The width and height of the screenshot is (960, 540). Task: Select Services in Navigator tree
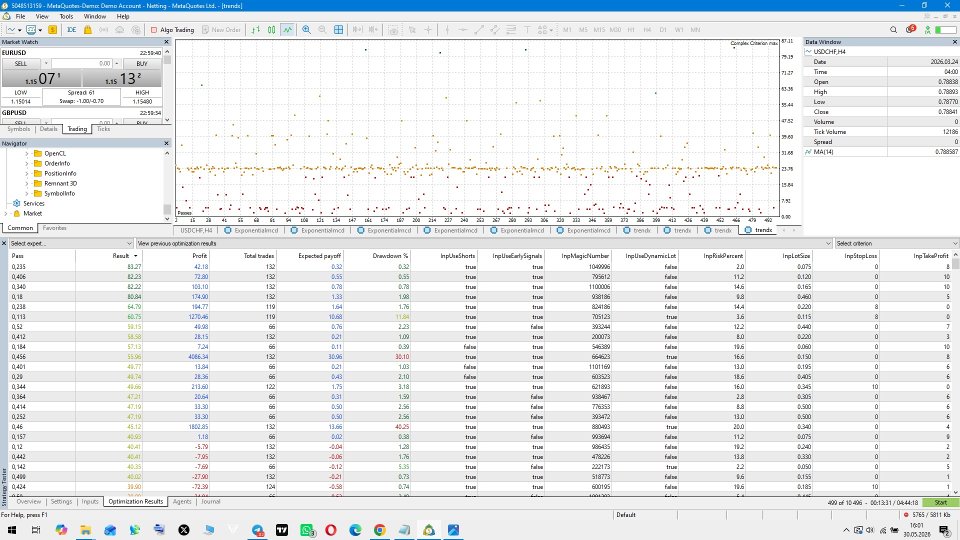[x=34, y=203]
